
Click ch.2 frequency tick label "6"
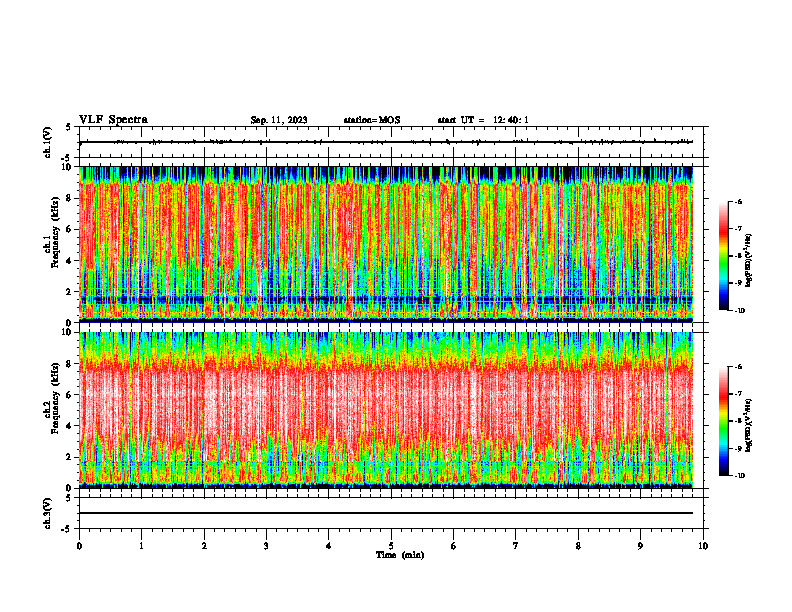pos(71,395)
